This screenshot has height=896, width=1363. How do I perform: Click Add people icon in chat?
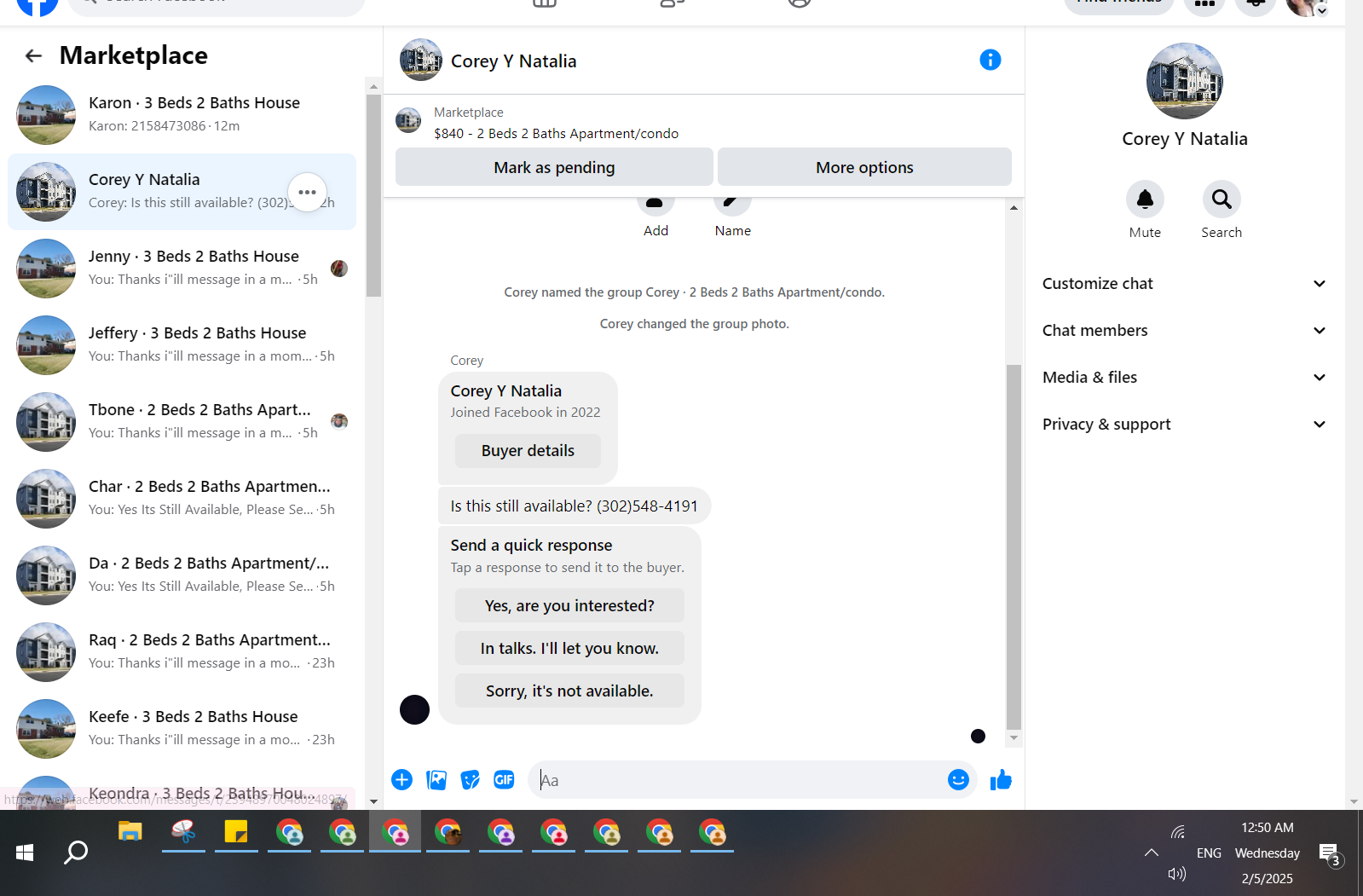pos(656,205)
